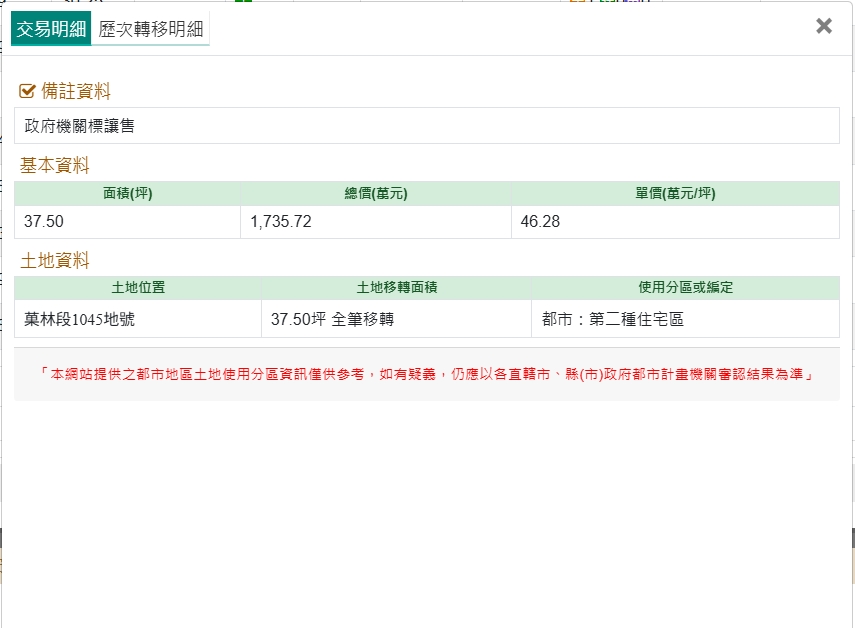Switch to the 交易明細 tab

point(51,29)
